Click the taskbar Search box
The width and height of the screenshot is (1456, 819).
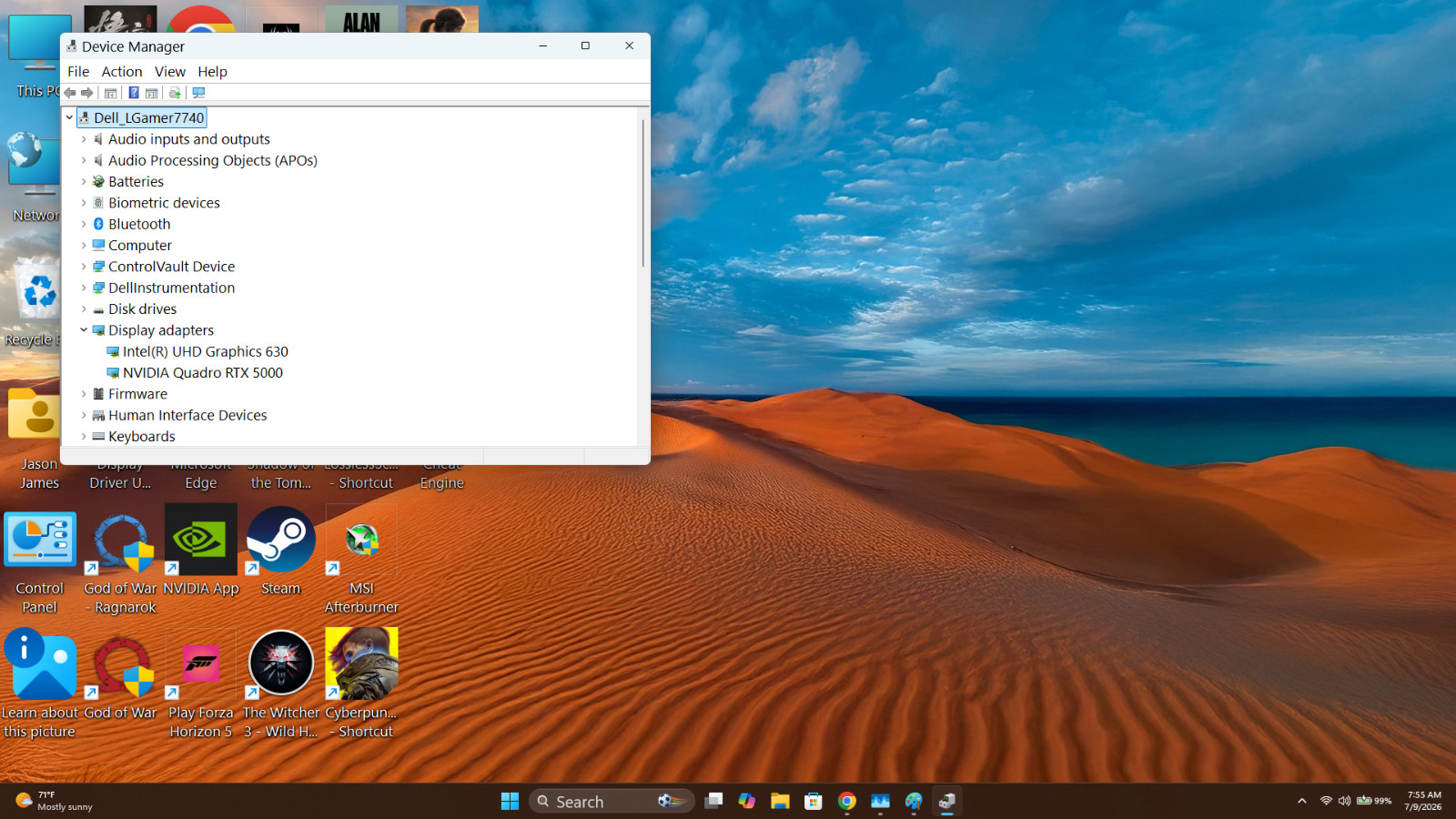coord(612,801)
